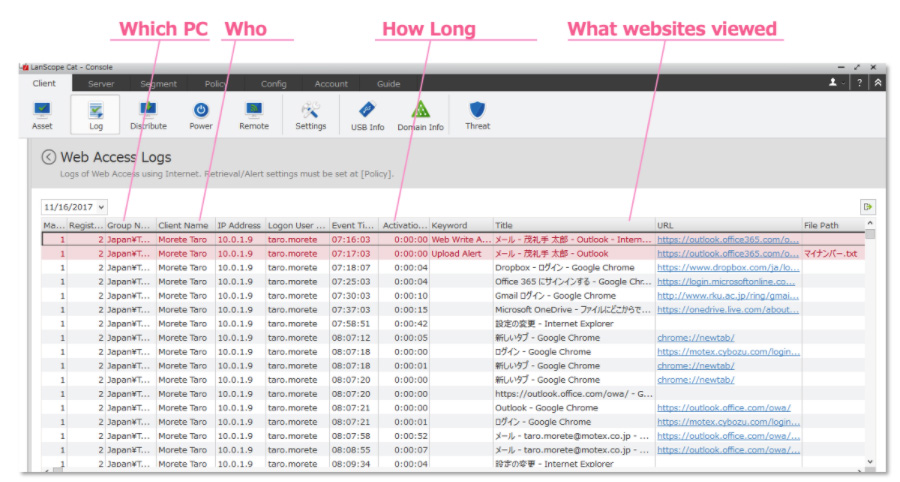Open the Distribute tool

coord(148,115)
